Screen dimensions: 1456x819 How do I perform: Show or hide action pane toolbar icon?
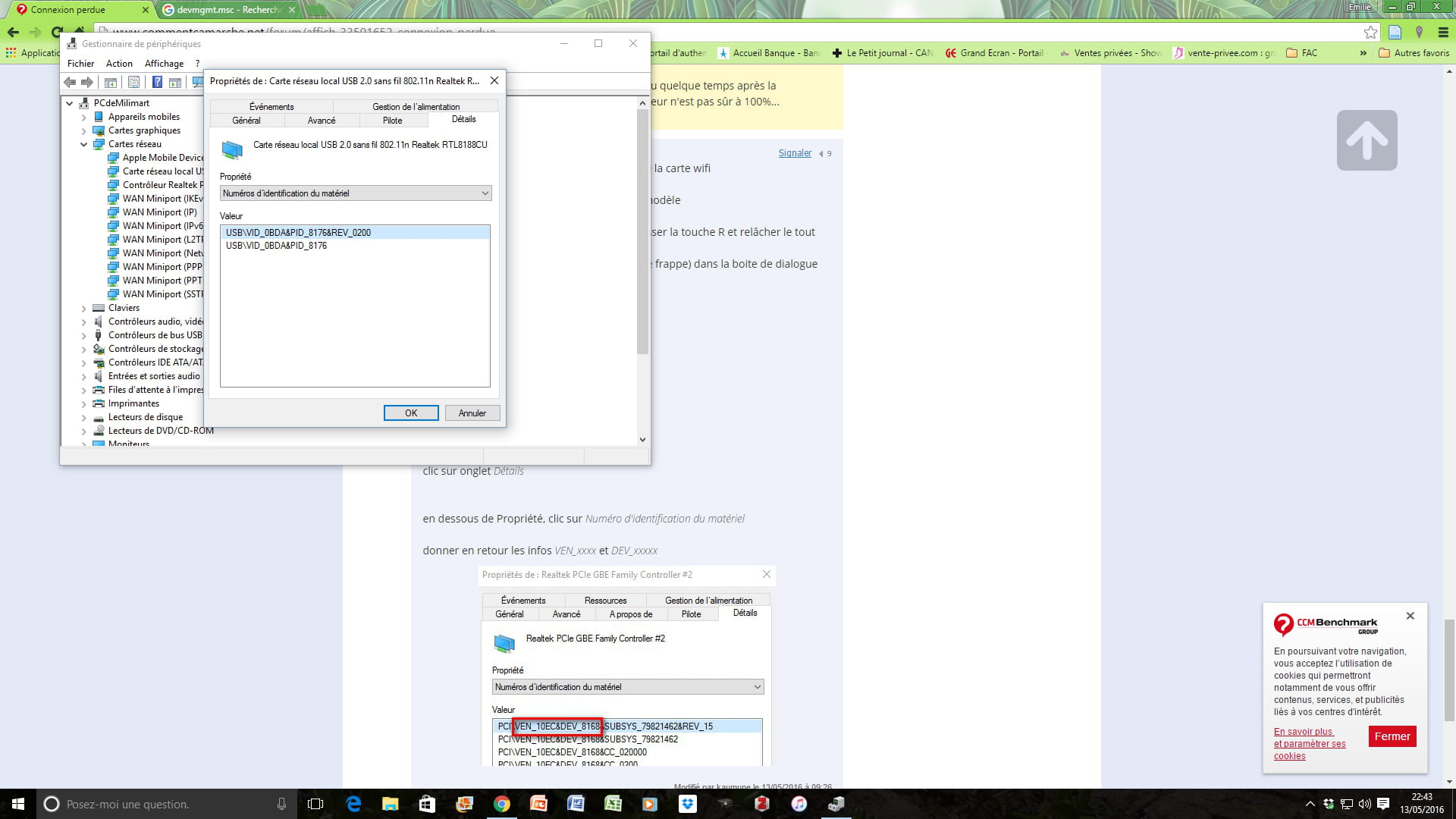(175, 82)
